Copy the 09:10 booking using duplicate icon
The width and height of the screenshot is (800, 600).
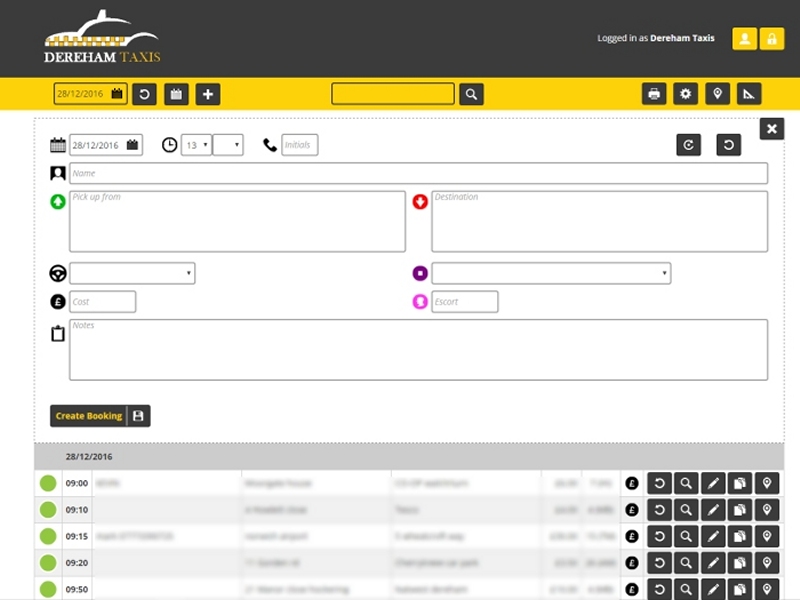pos(740,510)
